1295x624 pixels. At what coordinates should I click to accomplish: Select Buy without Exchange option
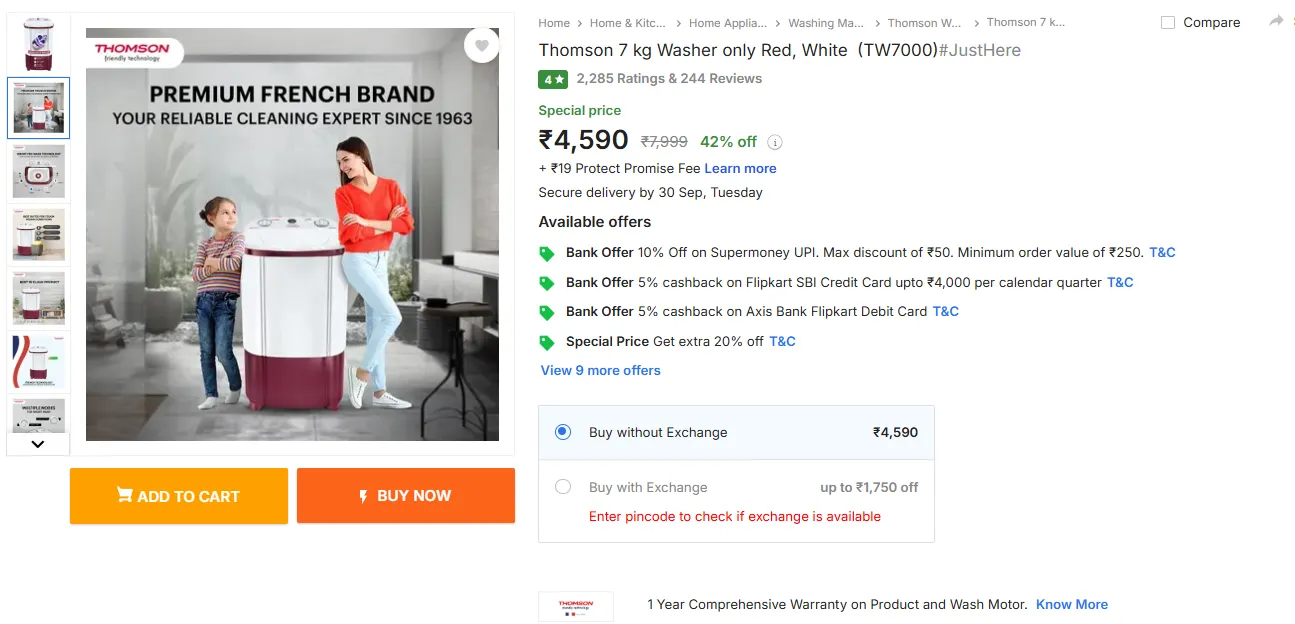563,432
